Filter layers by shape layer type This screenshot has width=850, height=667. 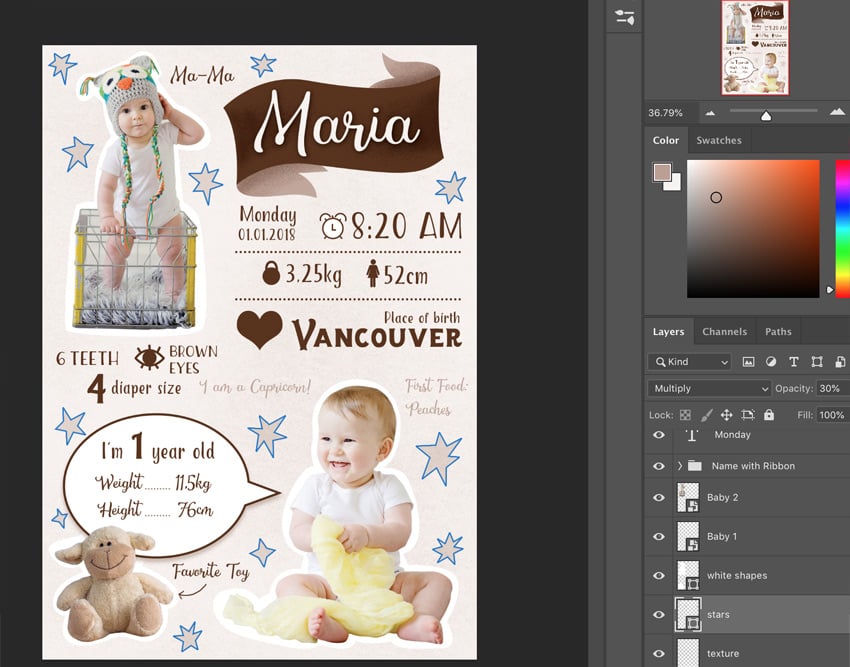coord(817,362)
